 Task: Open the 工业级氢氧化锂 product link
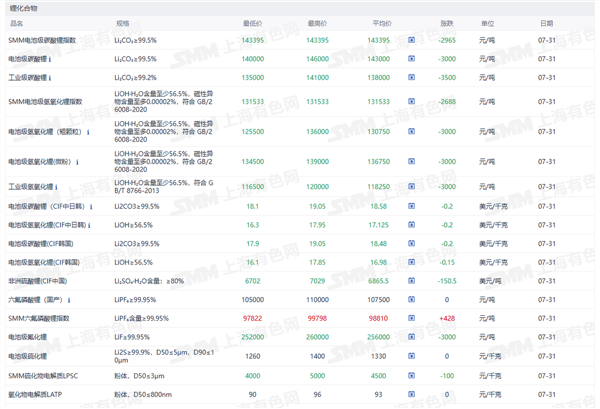click(x=31, y=187)
